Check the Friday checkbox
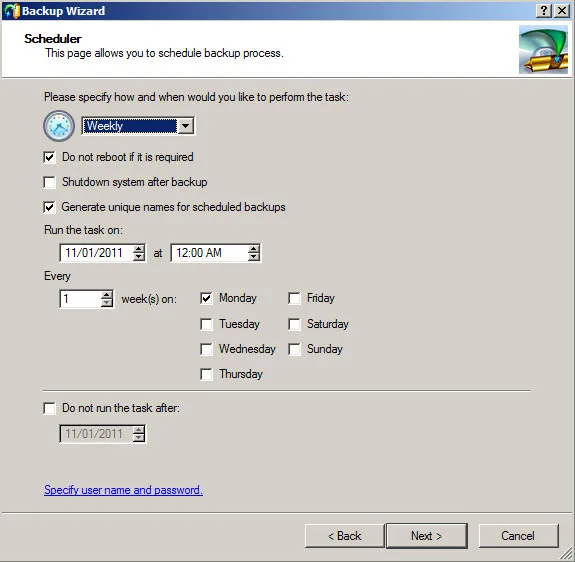The width and height of the screenshot is (575, 562). [294, 298]
